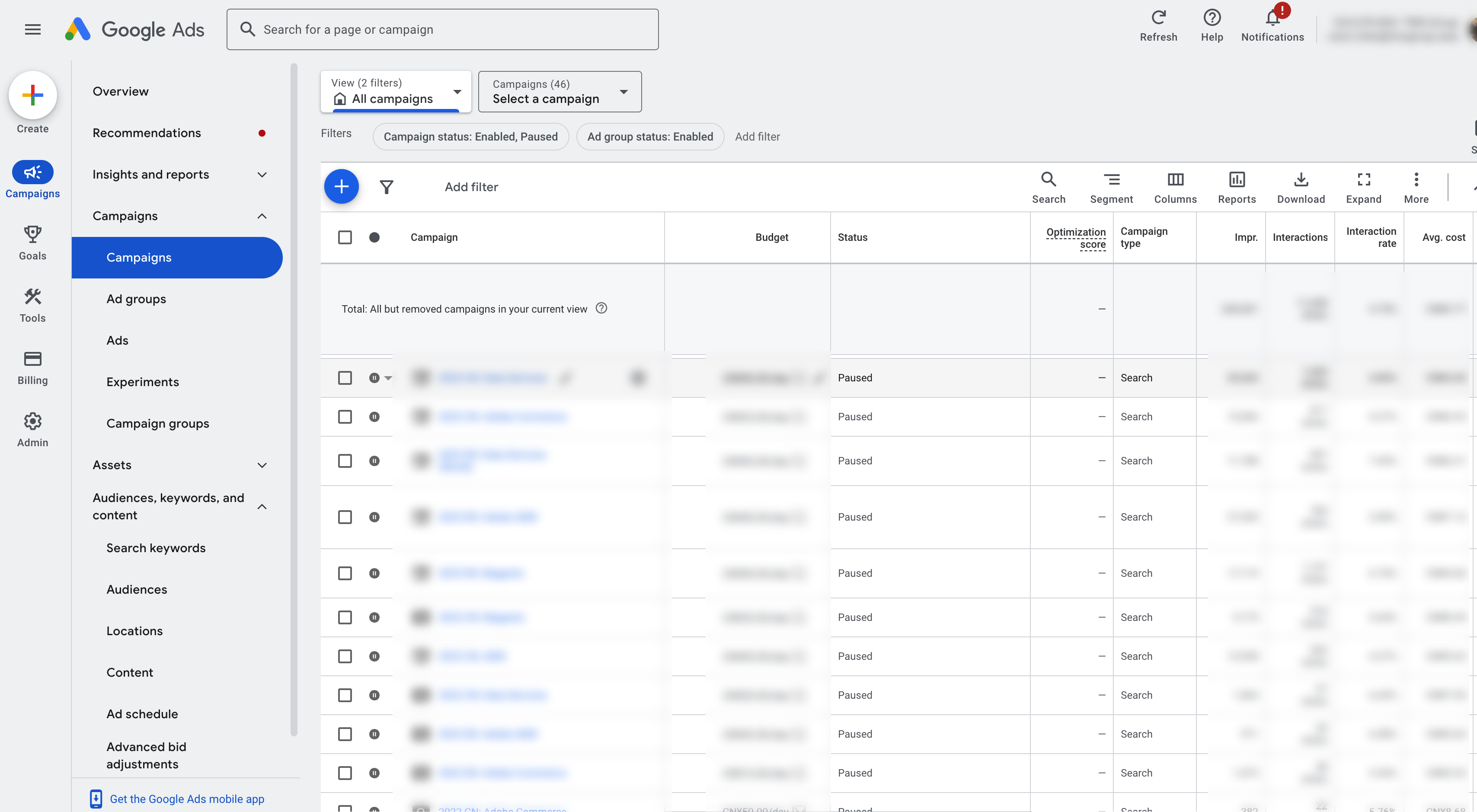Open the Select a campaign dropdown
The width and height of the screenshot is (1477, 812).
pyautogui.click(x=559, y=92)
